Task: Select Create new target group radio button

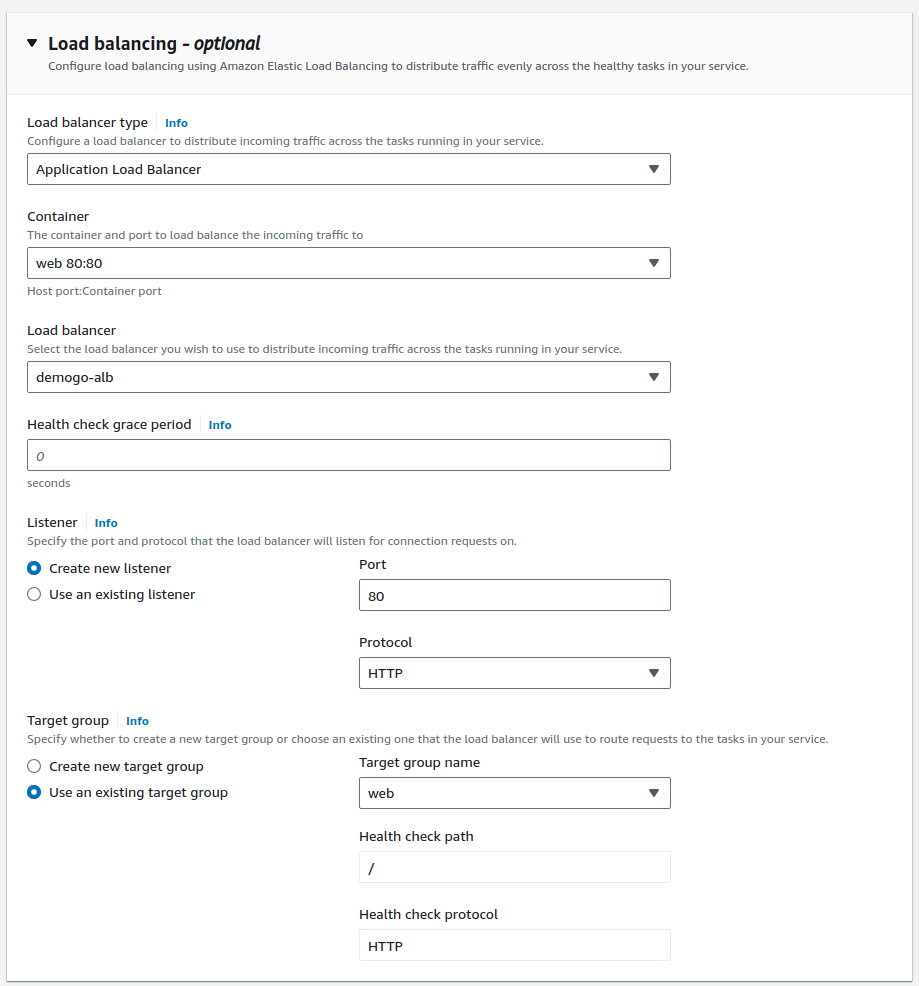Action: 34,766
